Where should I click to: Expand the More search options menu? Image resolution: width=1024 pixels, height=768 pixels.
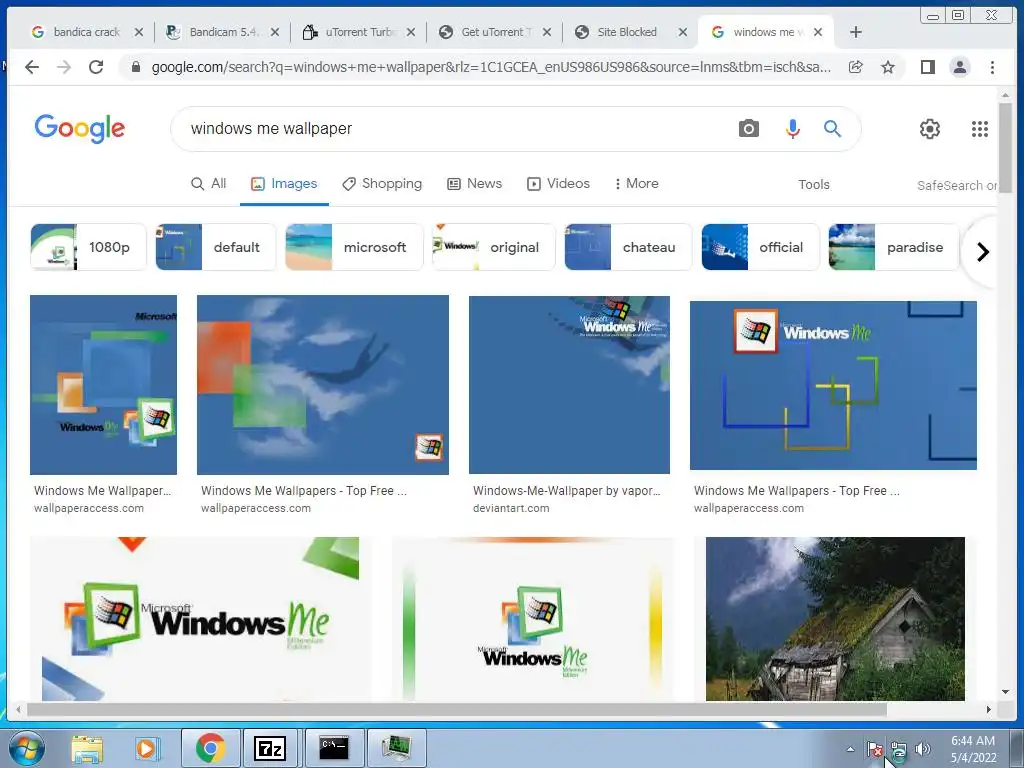tap(636, 184)
